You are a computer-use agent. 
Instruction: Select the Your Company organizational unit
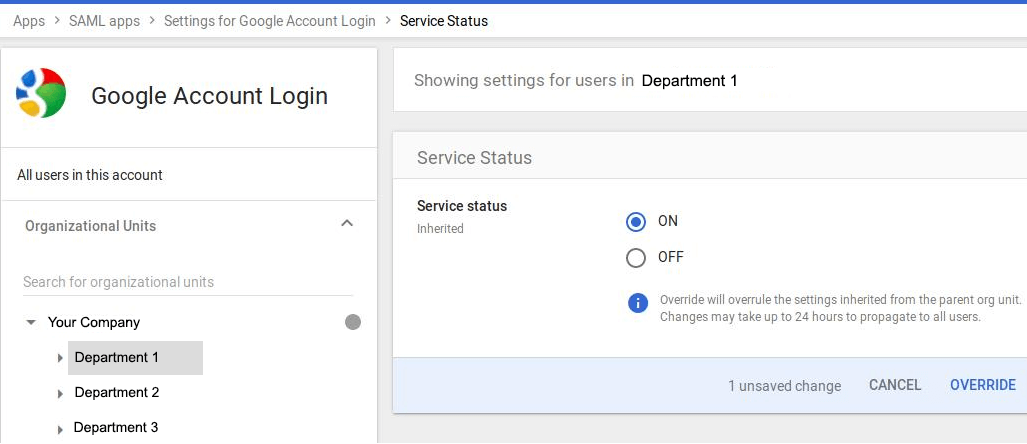94,322
